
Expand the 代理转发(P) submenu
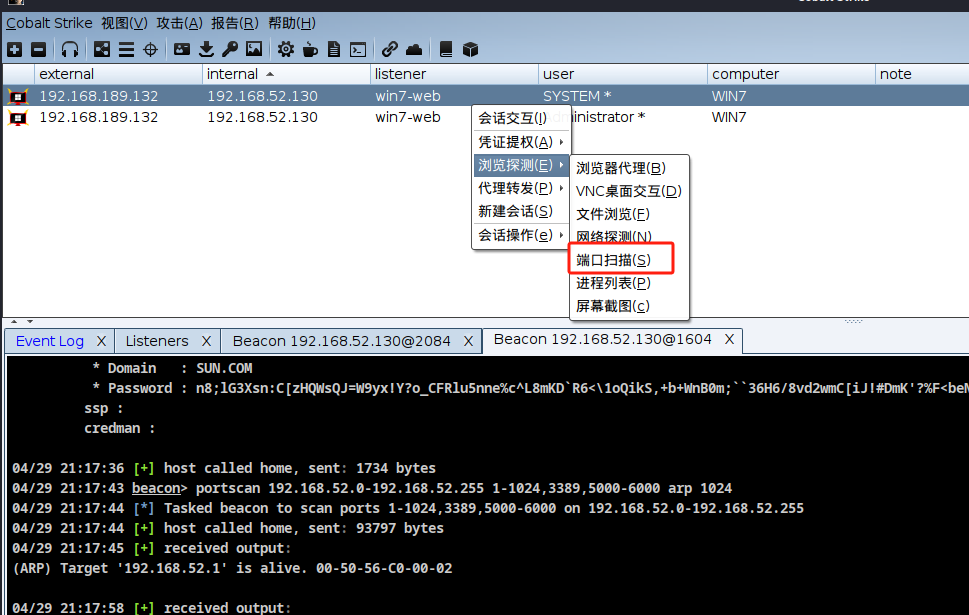519,188
